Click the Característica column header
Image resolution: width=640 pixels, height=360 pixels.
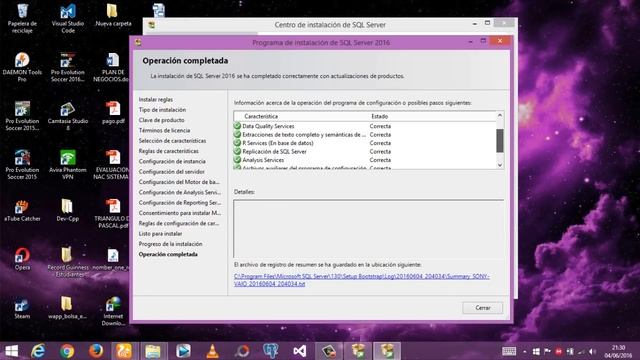click(x=261, y=116)
